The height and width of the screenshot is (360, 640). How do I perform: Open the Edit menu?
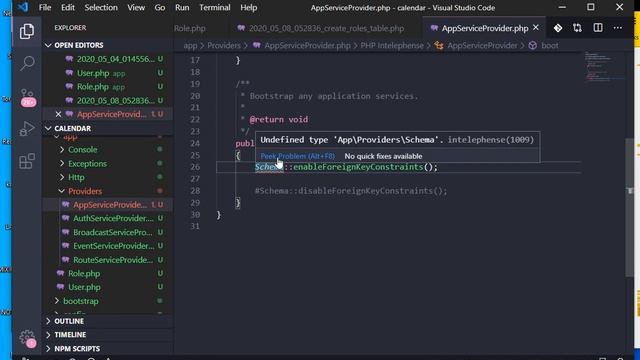tap(68, 7)
